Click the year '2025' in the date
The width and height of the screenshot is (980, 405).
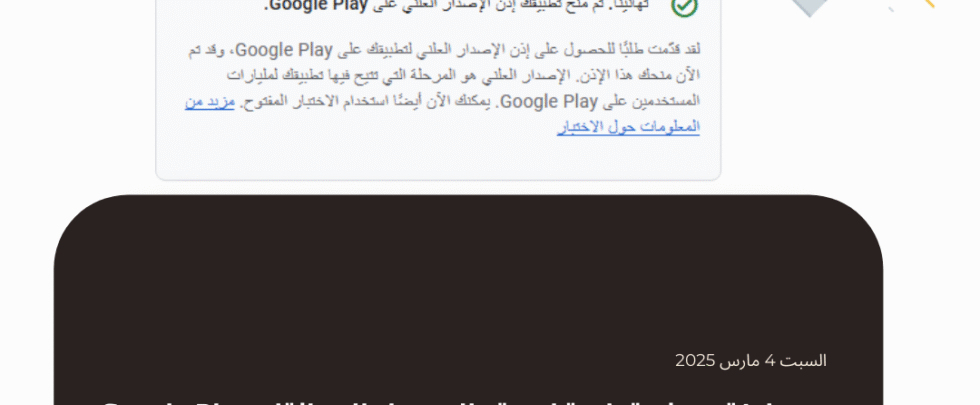click(694, 361)
